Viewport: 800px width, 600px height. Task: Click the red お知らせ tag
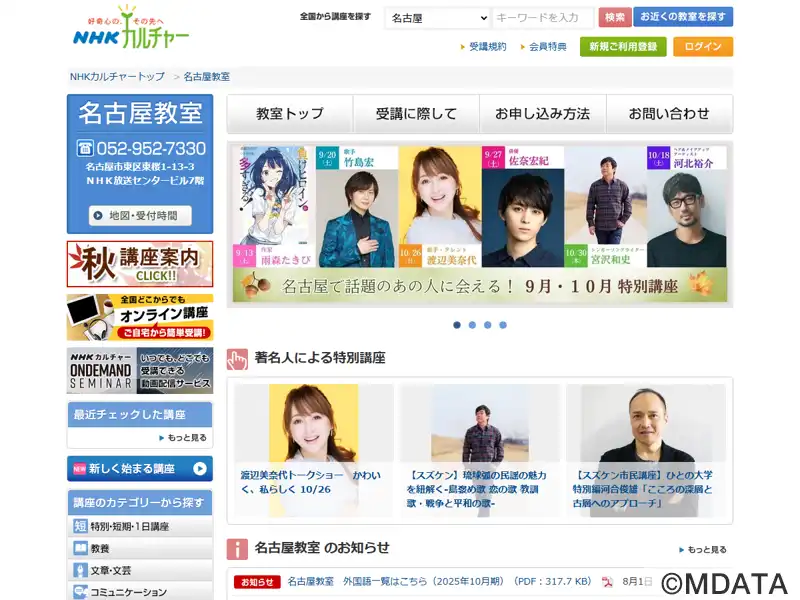[257, 582]
